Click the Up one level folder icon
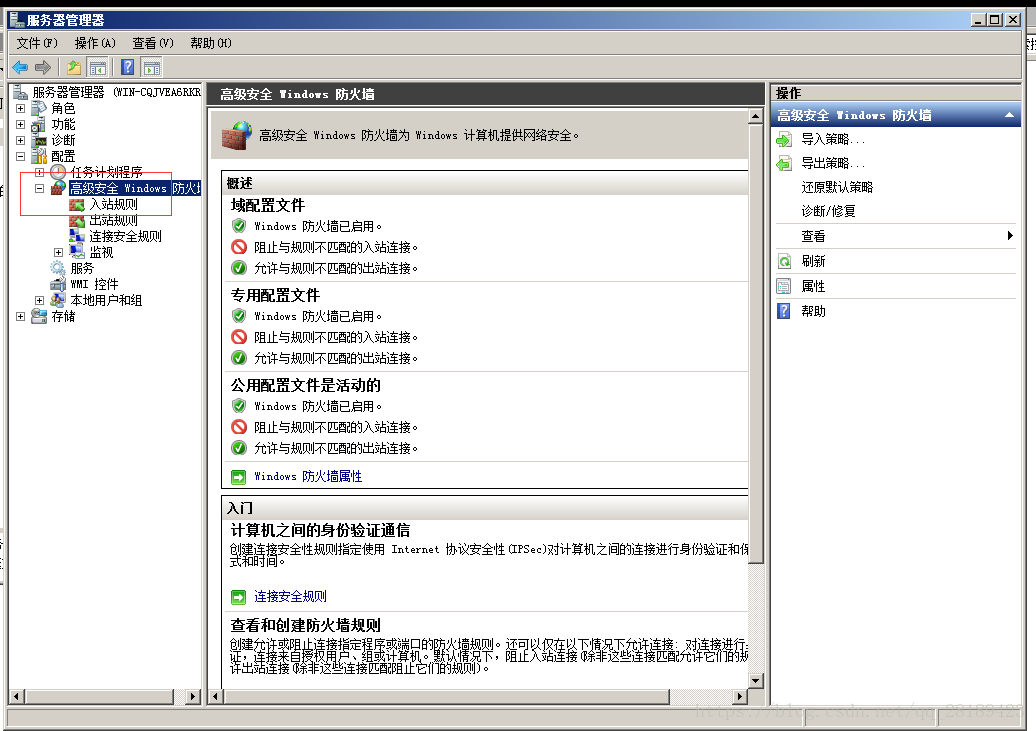This screenshot has height=731, width=1036. (74, 67)
